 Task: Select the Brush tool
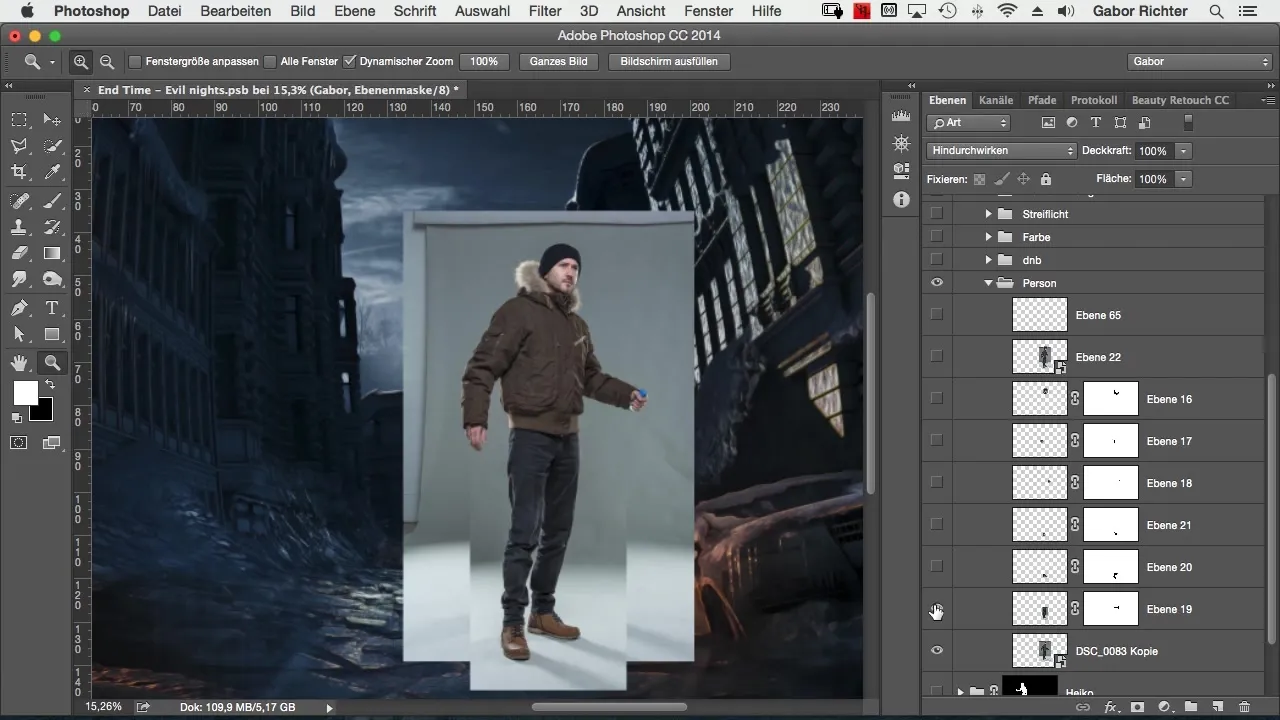pos(53,201)
